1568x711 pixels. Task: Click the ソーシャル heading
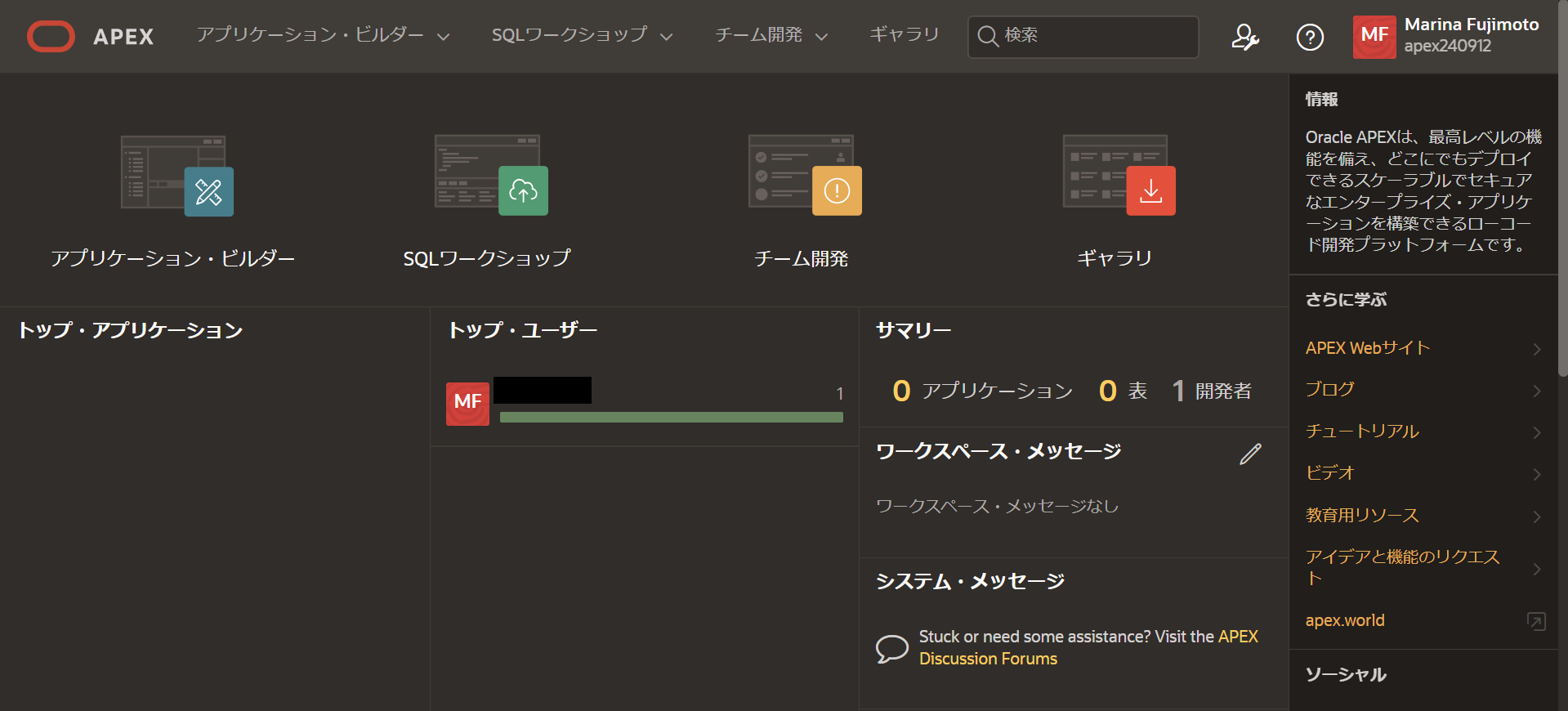[1346, 674]
